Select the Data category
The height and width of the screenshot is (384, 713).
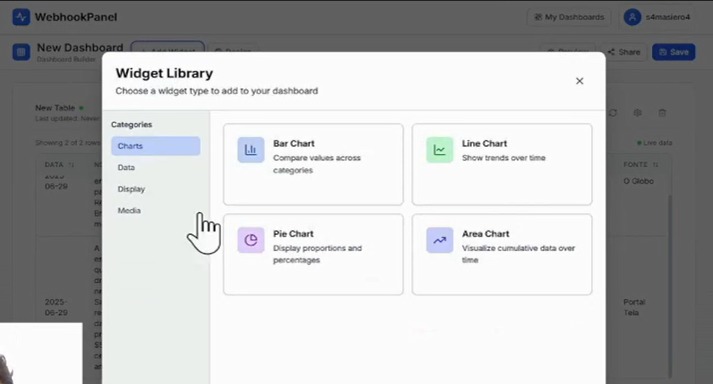click(x=156, y=167)
